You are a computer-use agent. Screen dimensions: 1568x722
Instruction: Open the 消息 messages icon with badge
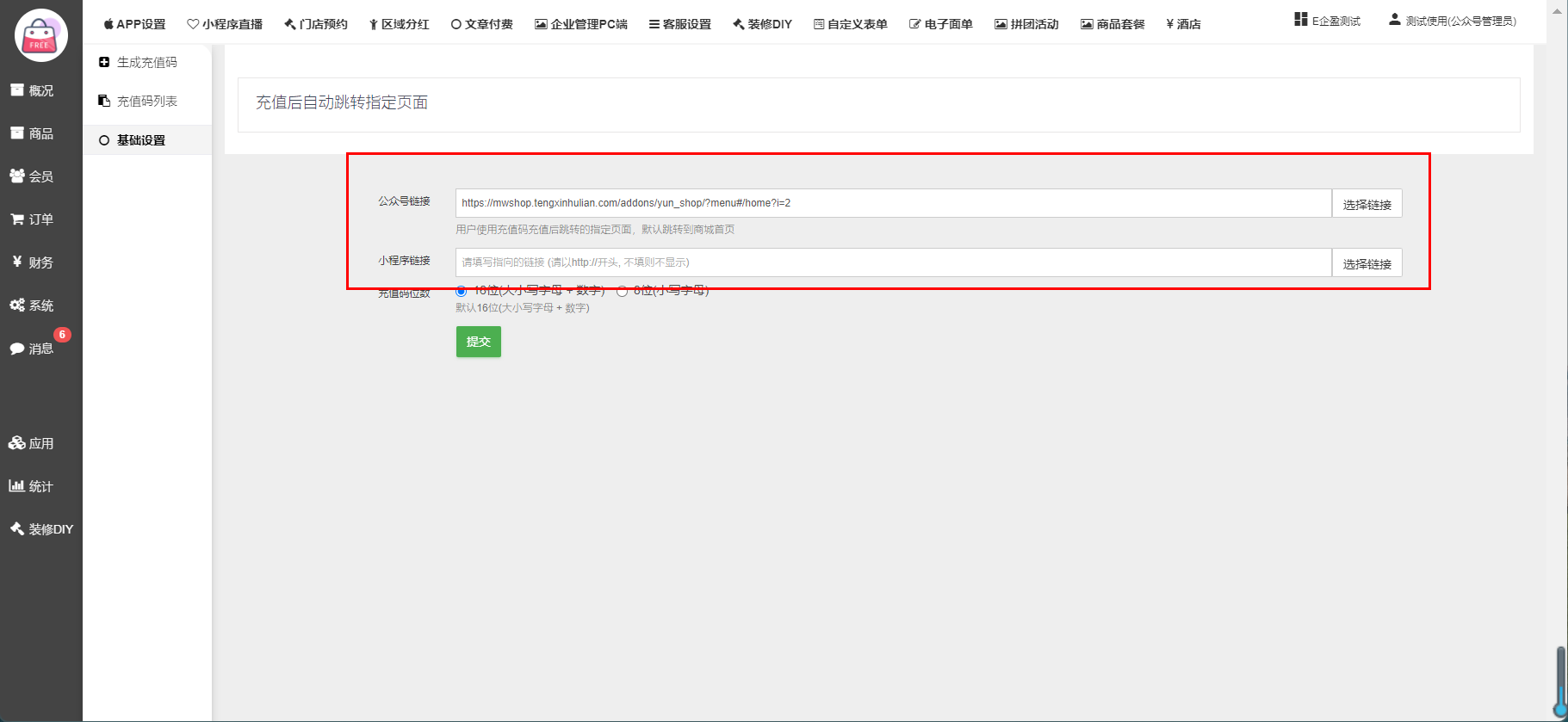(32, 349)
